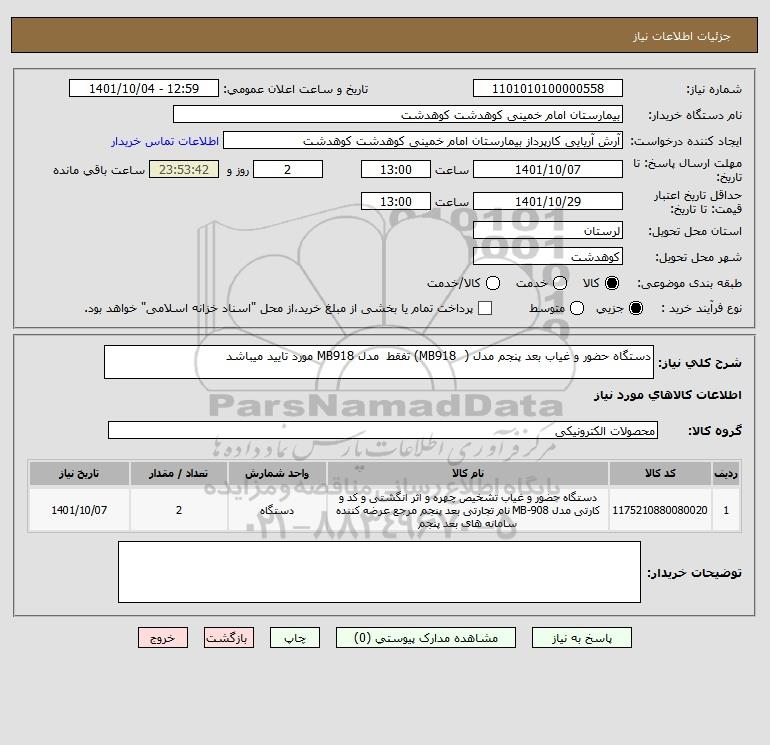770x745 pixels.
Task: Click the شماره نیاز field 1101010100000558
Action: (548, 88)
